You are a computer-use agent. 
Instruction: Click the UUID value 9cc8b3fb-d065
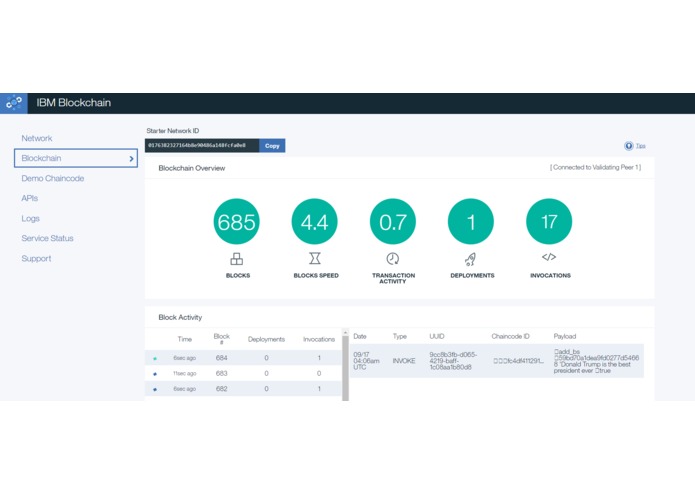coord(453,361)
